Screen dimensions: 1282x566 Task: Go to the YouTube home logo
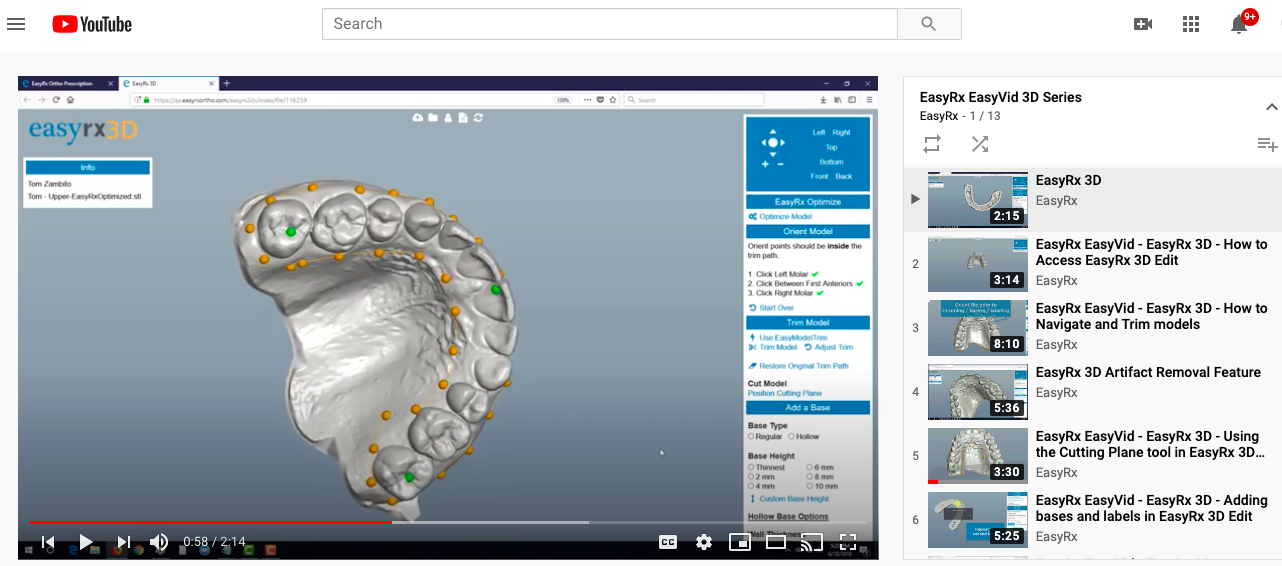[92, 24]
